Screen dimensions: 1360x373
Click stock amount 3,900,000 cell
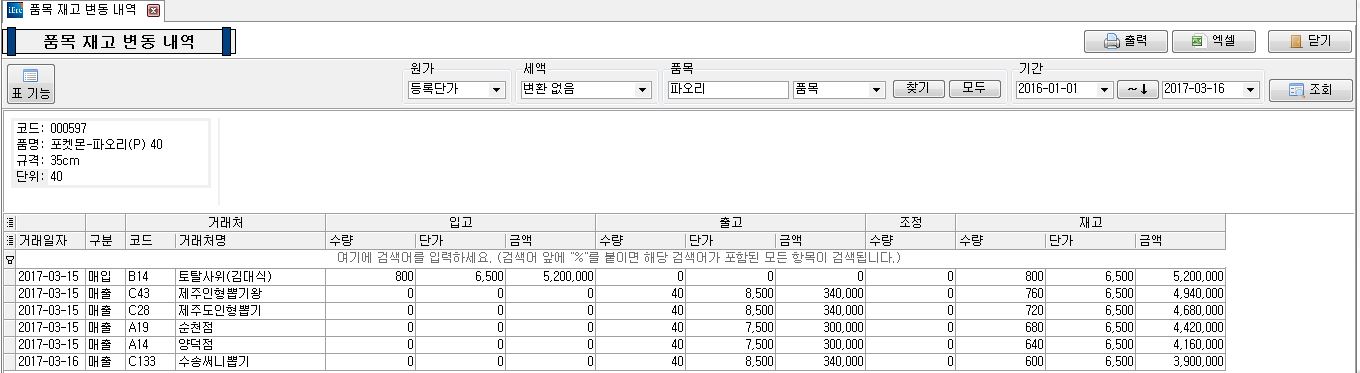coord(1180,361)
